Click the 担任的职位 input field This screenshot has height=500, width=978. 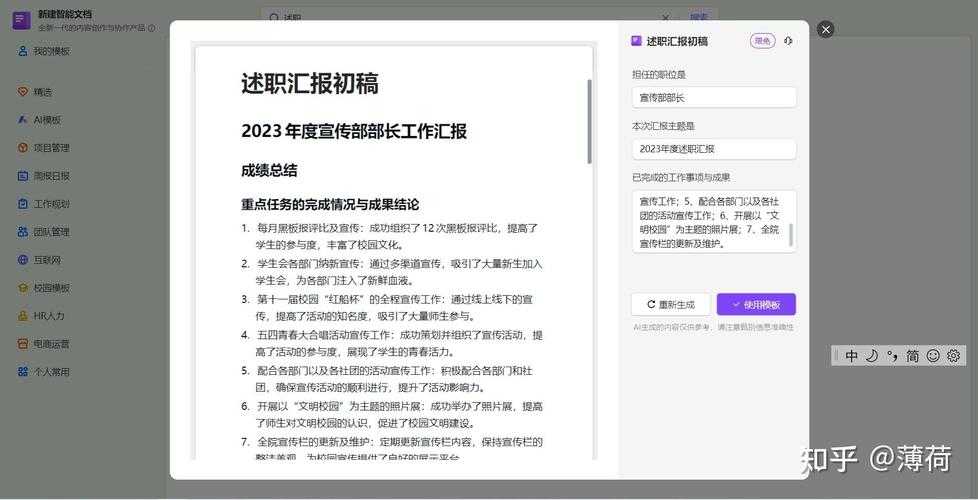point(714,97)
